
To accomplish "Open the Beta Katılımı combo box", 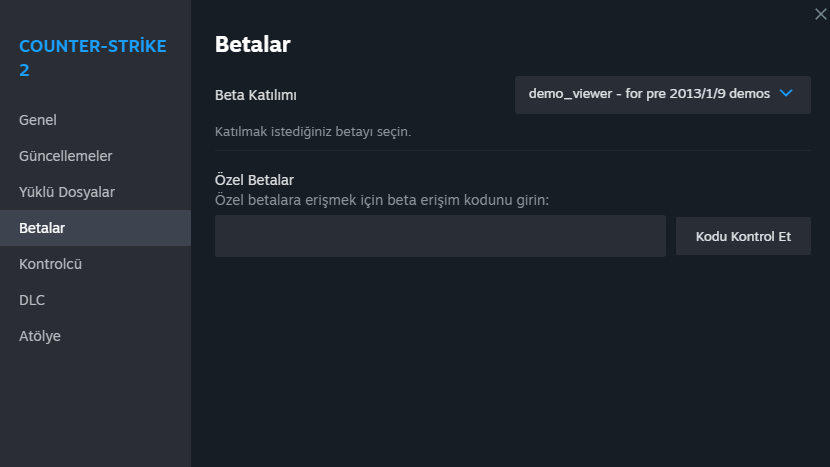I will point(662,94).
